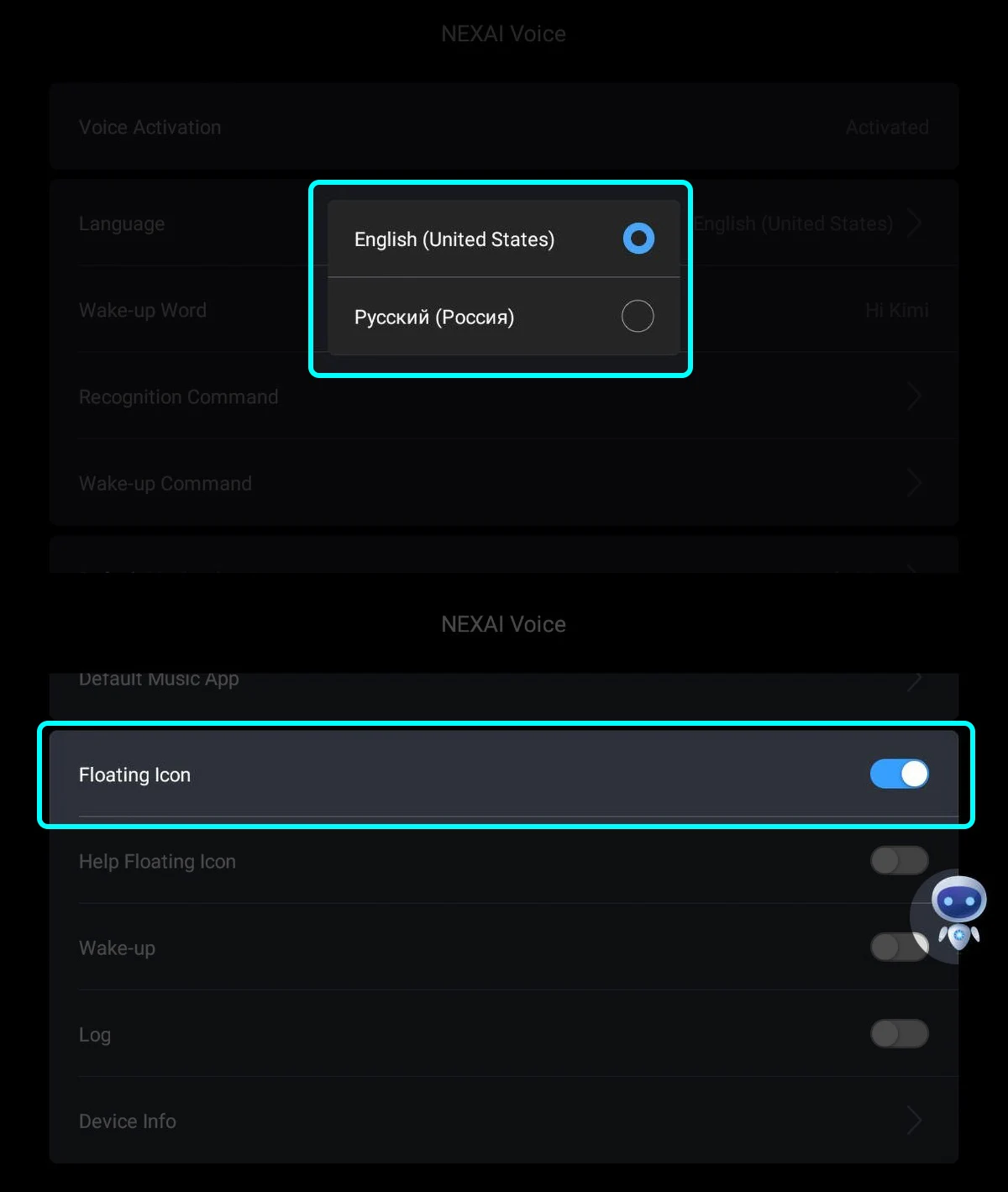Click Hi Kimi wake-up word value

897,310
